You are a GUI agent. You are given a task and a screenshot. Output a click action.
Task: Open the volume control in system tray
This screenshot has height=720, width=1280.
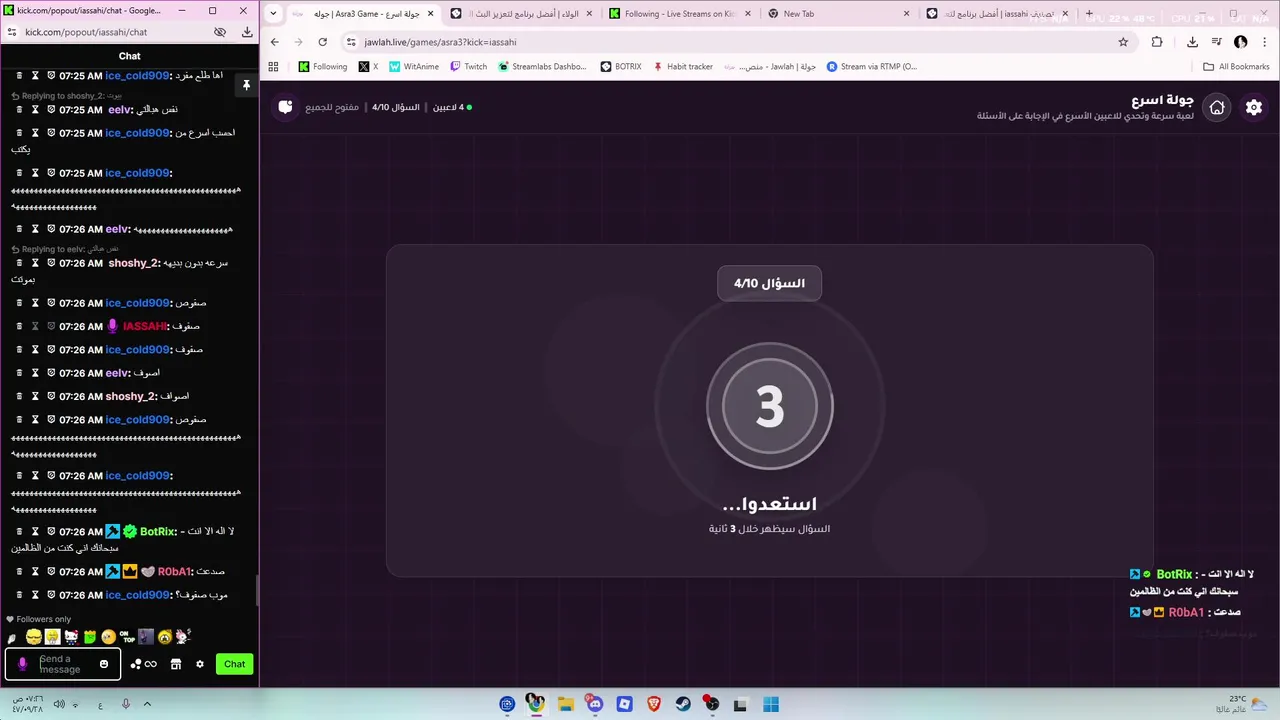pyautogui.click(x=58, y=704)
